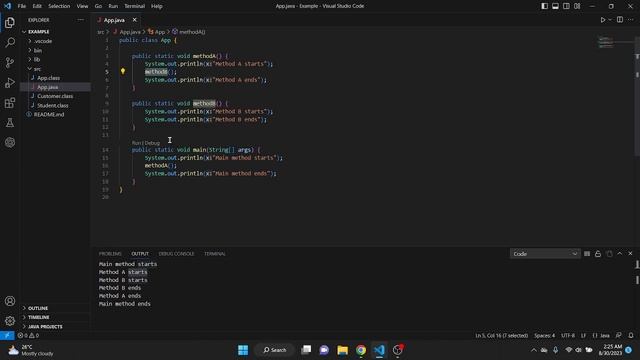Change indentation via Spaces: 4

[x=544, y=335]
